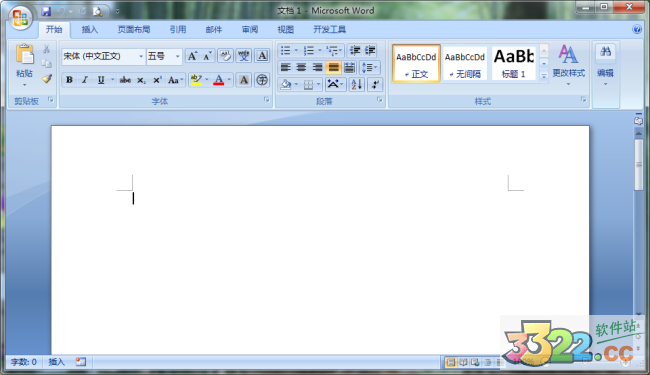
Task: Click the Office button logo
Action: (20, 18)
